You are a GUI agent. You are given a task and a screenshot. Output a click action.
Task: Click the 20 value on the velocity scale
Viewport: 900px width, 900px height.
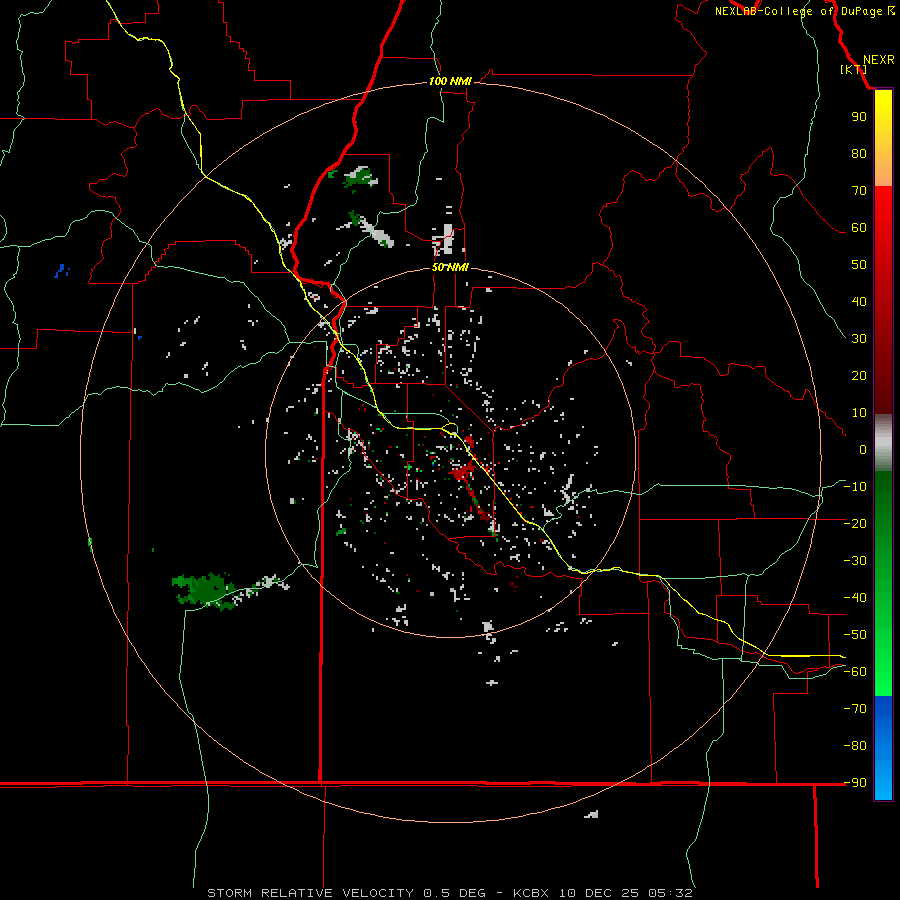pos(859,376)
